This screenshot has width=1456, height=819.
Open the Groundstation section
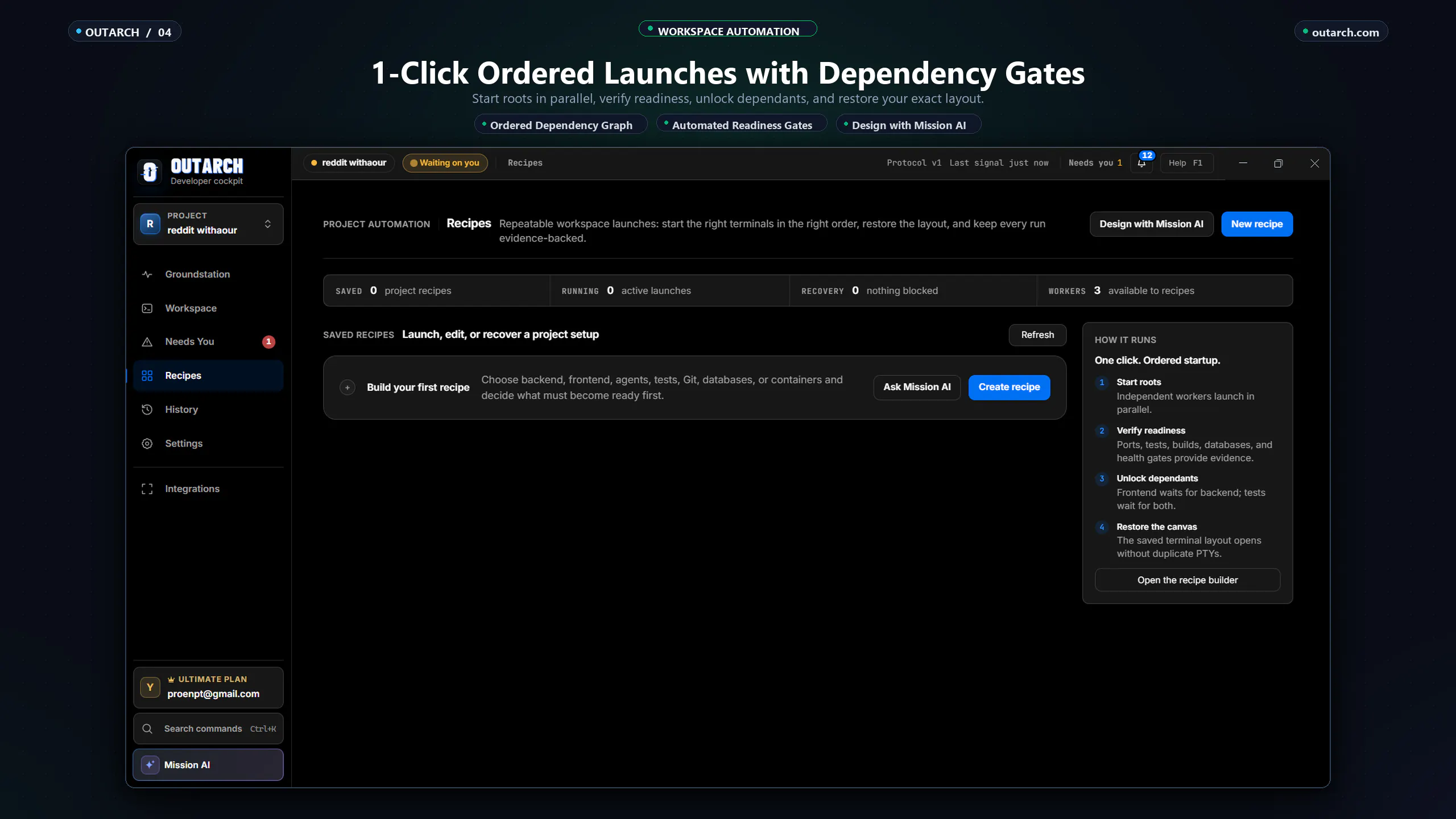coord(208,274)
